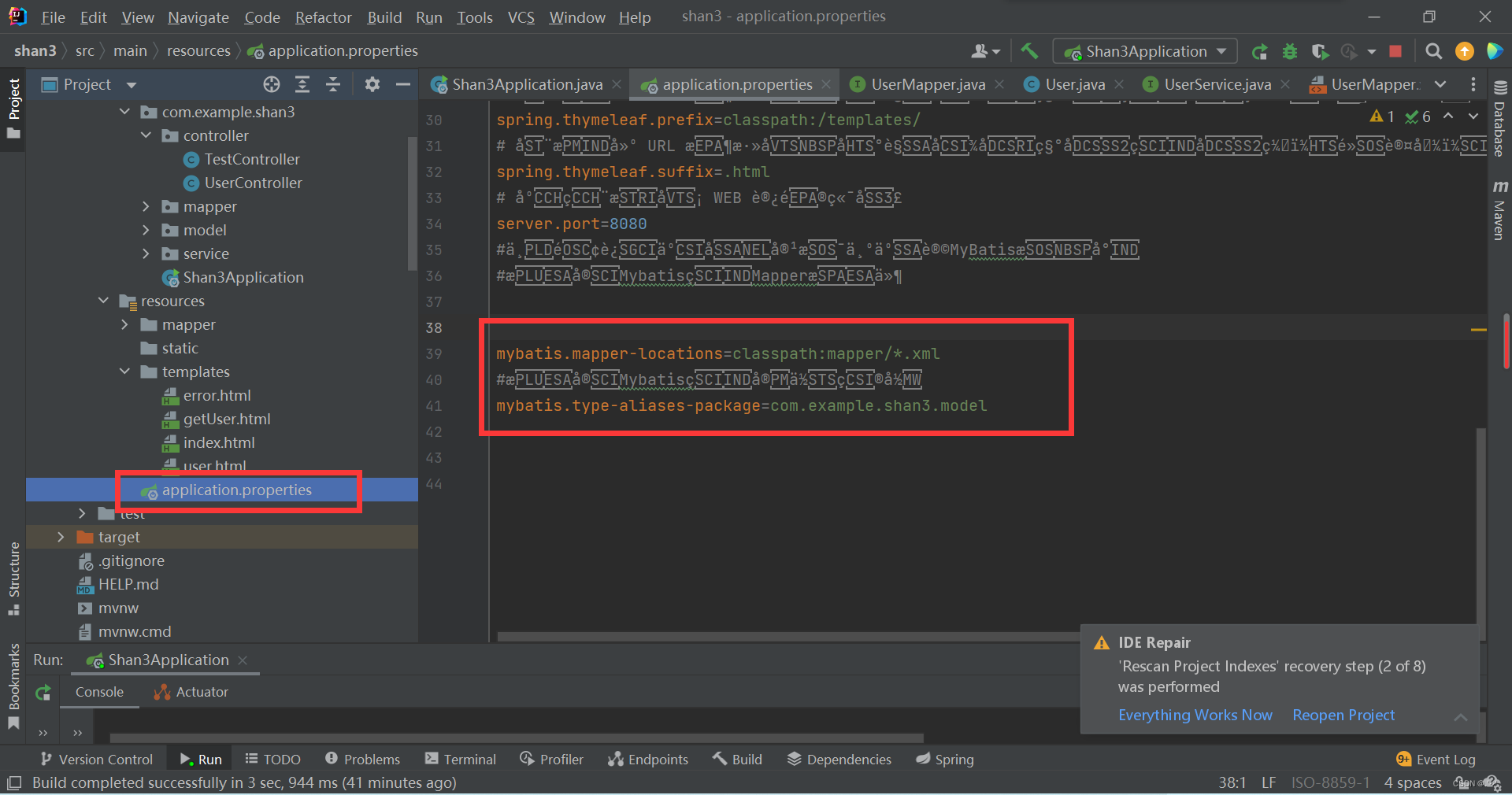Collapse the templates folder
This screenshot has height=795, width=1512.
[124, 372]
